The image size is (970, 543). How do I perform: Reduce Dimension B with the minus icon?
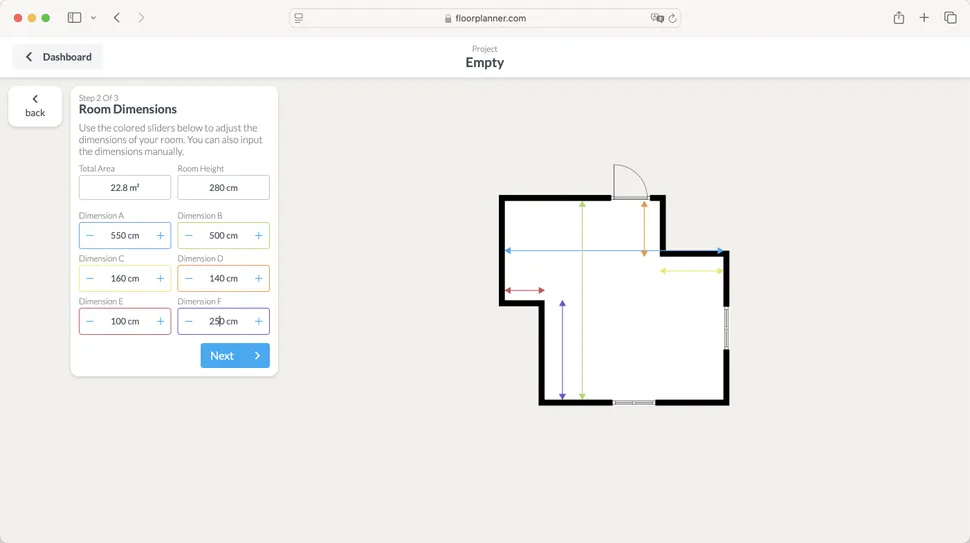[189, 236]
